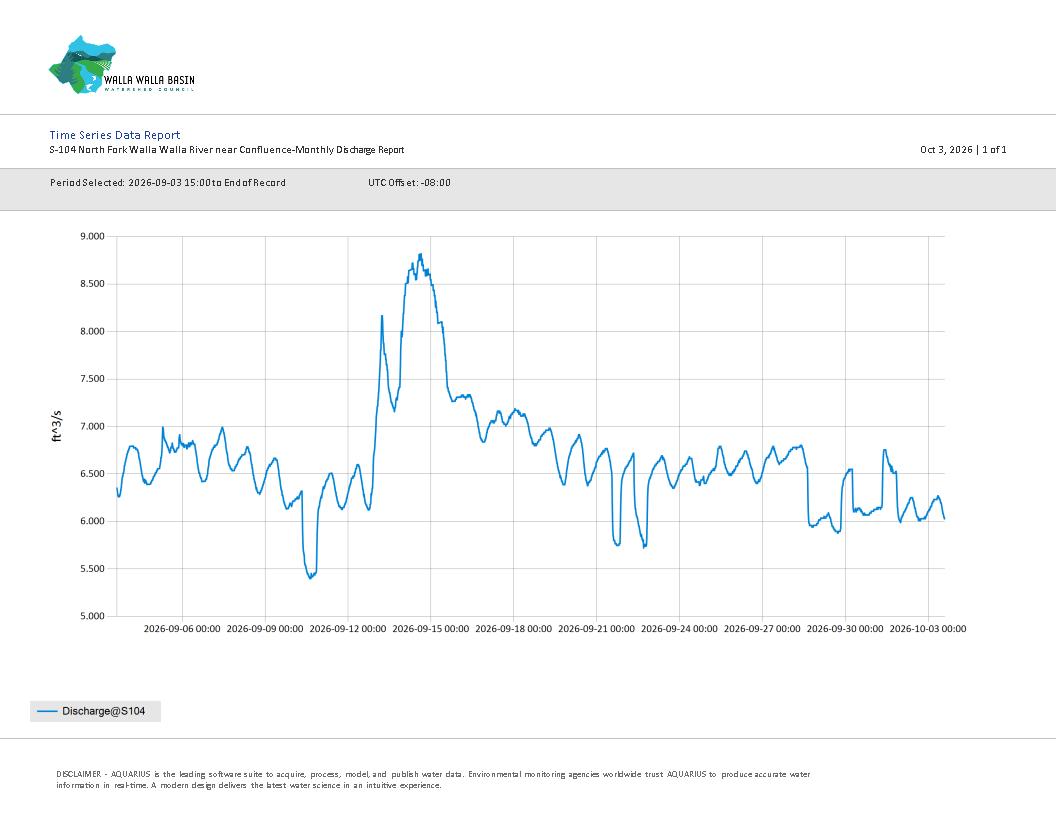The width and height of the screenshot is (1056, 816).
Task: Click the 2026-09-12 00:00 axis label
Action: pyautogui.click(x=348, y=629)
